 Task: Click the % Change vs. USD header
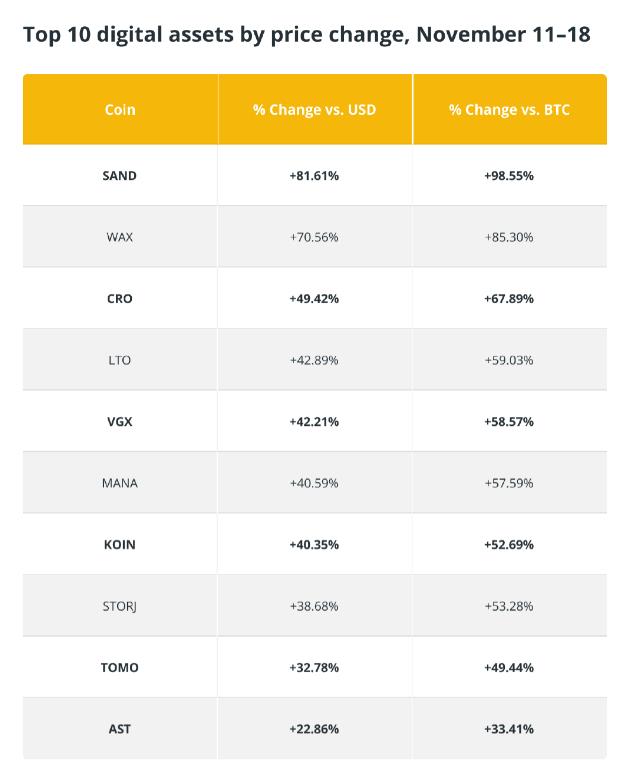pos(314,110)
